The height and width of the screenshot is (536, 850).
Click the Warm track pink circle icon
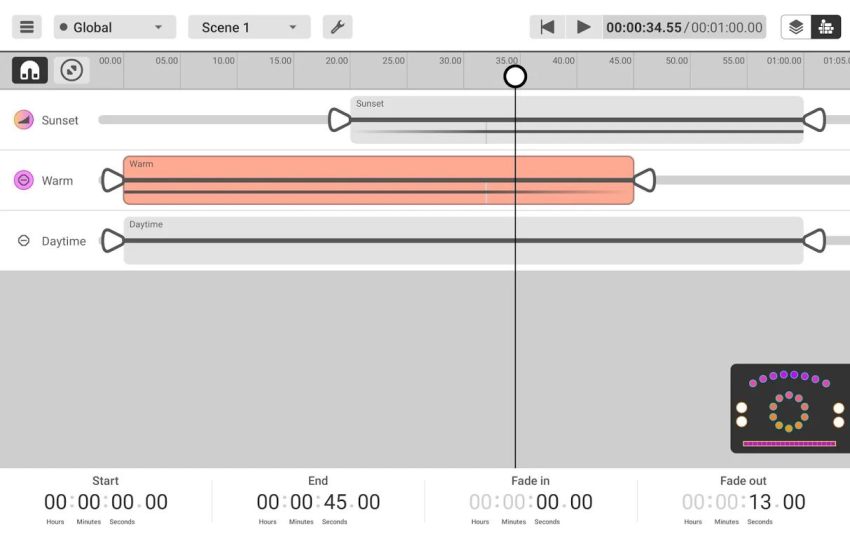pyautogui.click(x=24, y=180)
